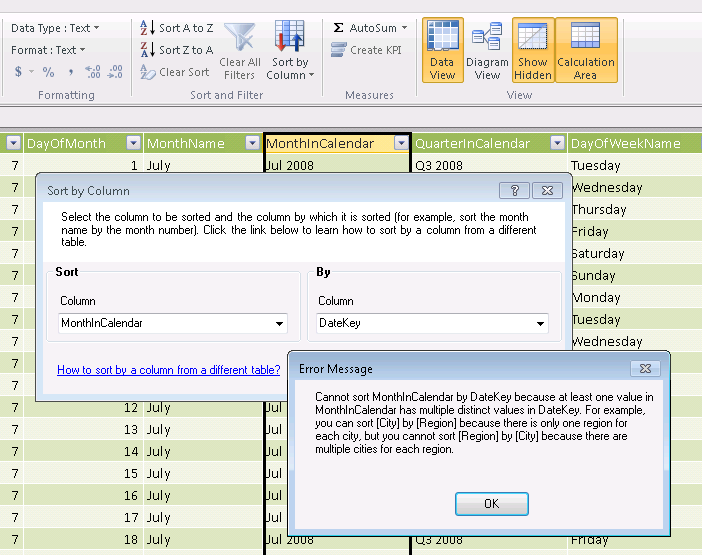Click the DayOfMonth value 15 cell
This screenshot has width=702, height=555.
coord(83,474)
